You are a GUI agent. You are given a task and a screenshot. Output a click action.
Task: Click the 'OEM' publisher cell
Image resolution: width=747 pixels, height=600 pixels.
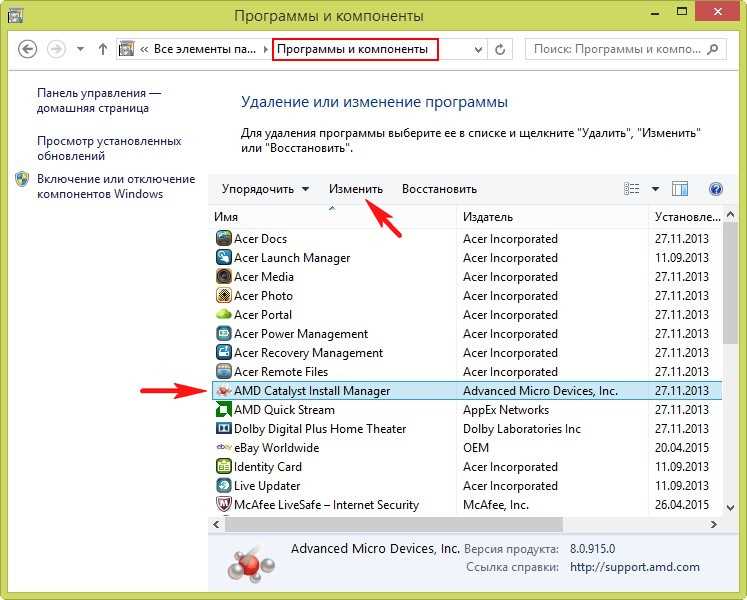tap(476, 448)
